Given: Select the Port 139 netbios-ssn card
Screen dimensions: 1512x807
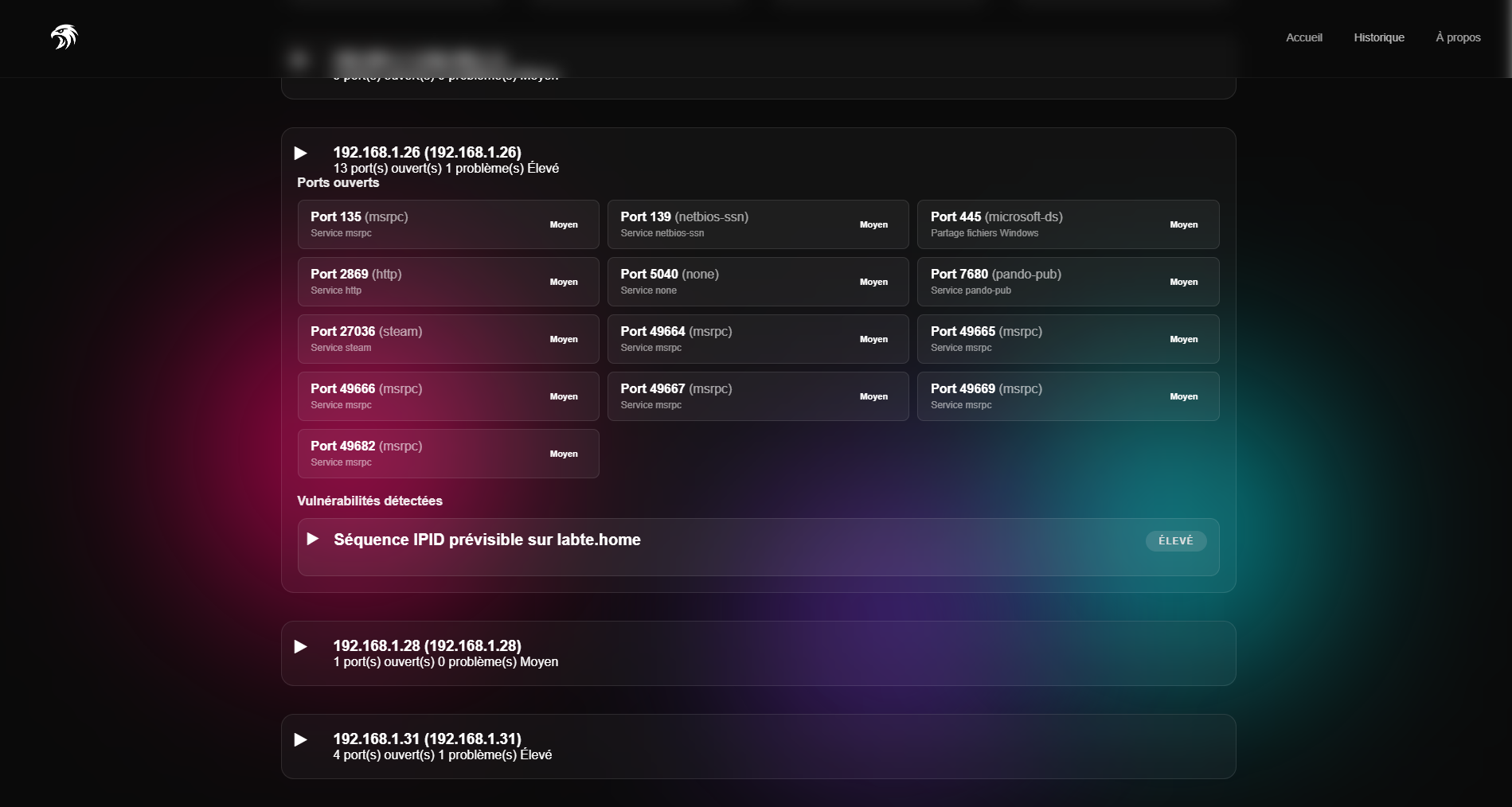Looking at the screenshot, I should (x=757, y=224).
